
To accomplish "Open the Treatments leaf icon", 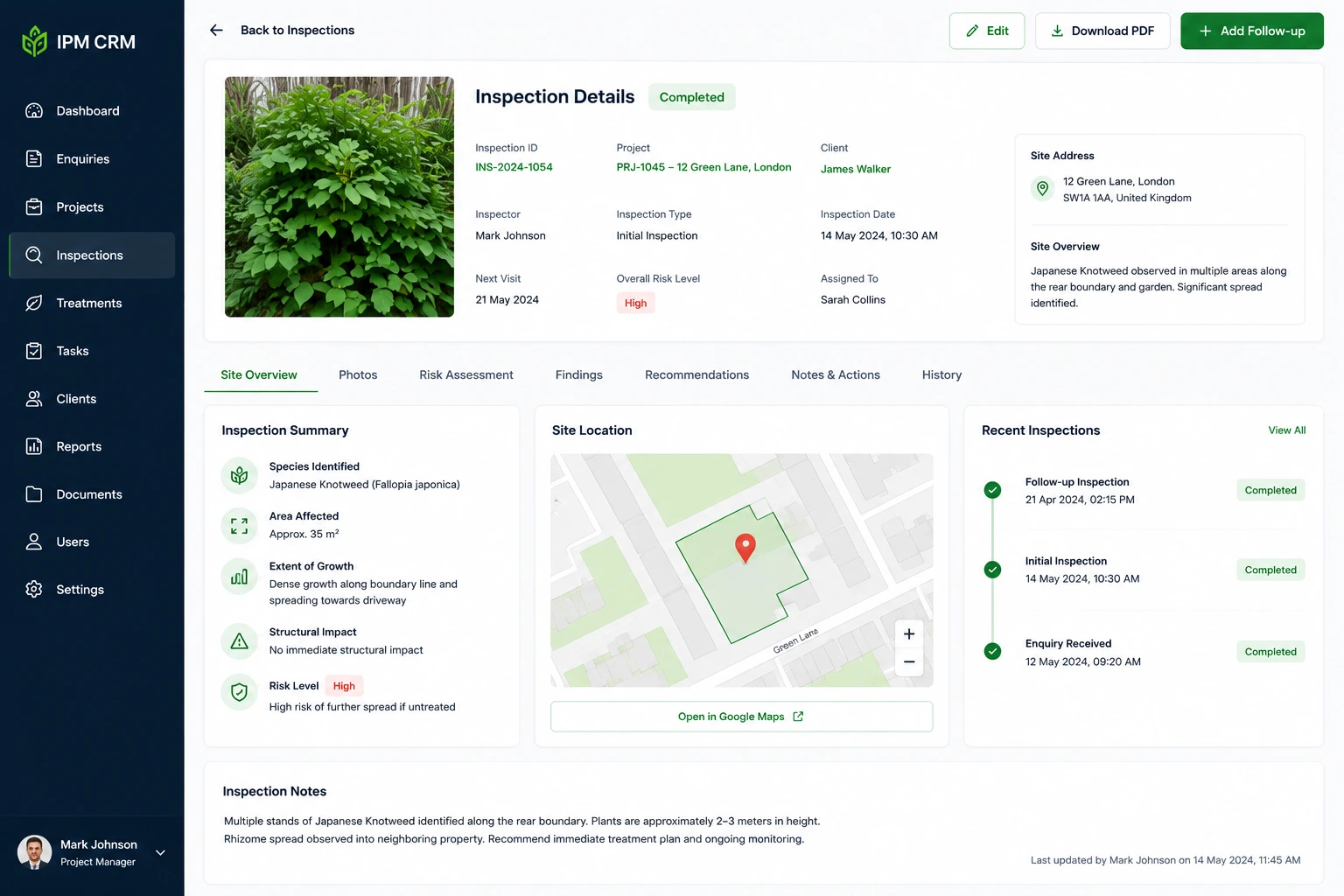I will pyautogui.click(x=34, y=303).
